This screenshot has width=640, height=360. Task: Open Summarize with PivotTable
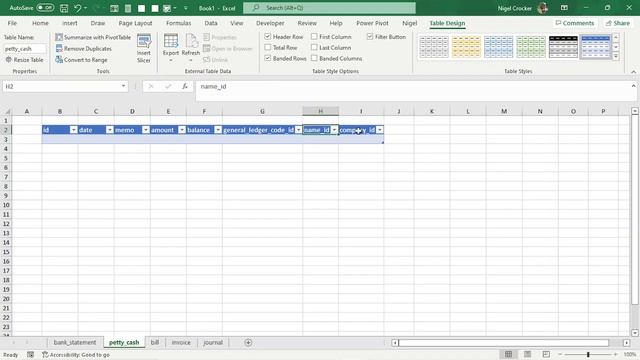(93, 37)
